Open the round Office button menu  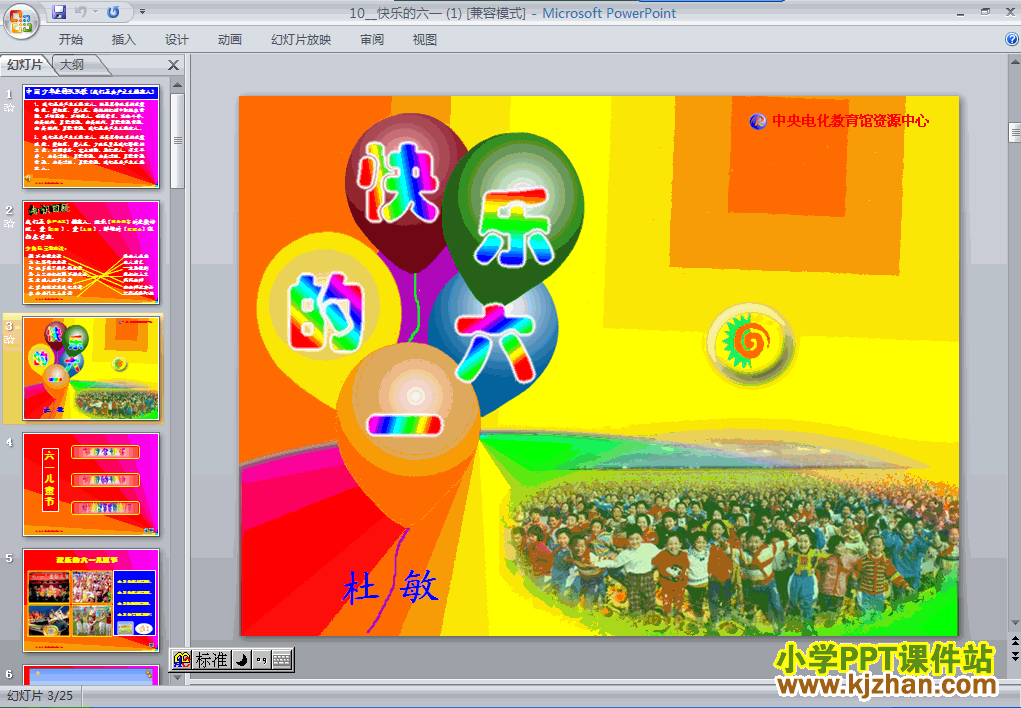[21, 20]
